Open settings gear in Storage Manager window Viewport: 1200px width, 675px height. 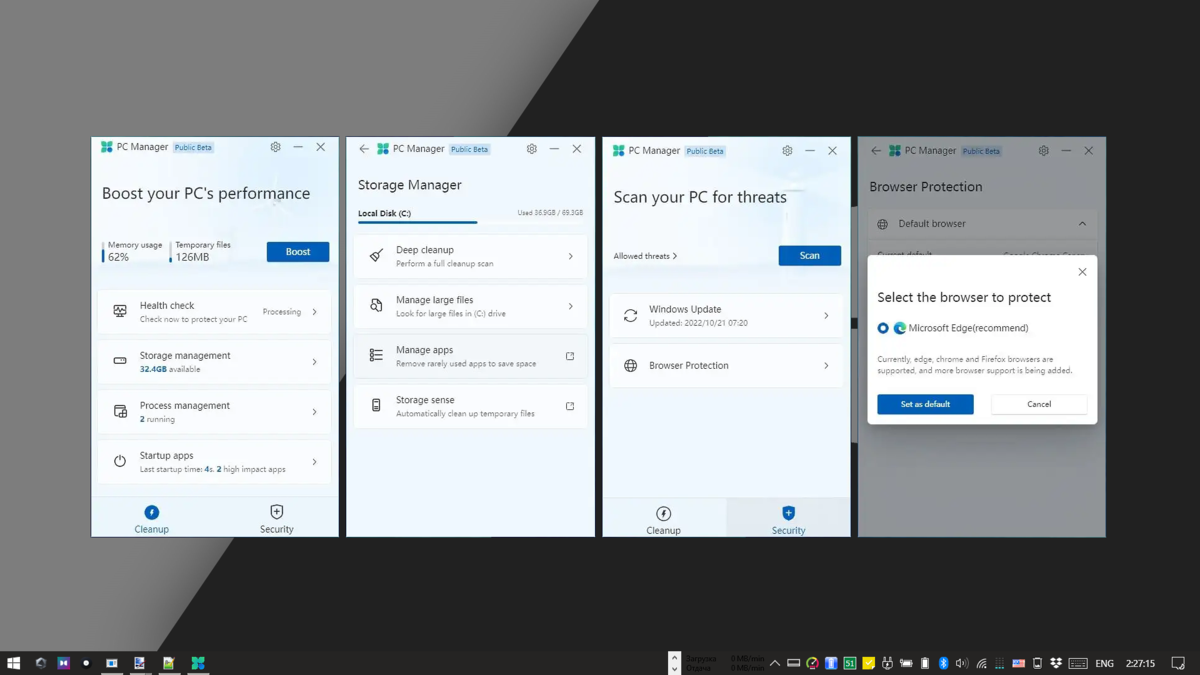(x=532, y=149)
